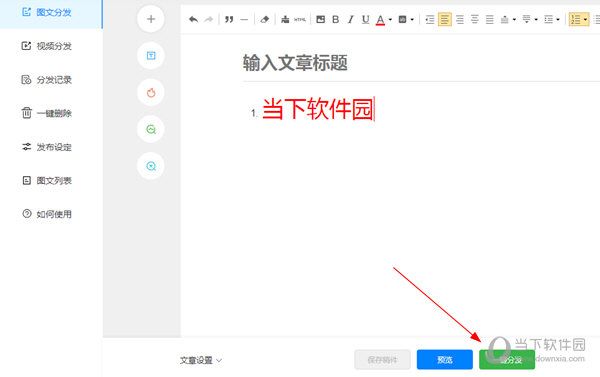This screenshot has width=600, height=377.
Task: Insert a blockquote with the quote icon
Action: (x=229, y=20)
